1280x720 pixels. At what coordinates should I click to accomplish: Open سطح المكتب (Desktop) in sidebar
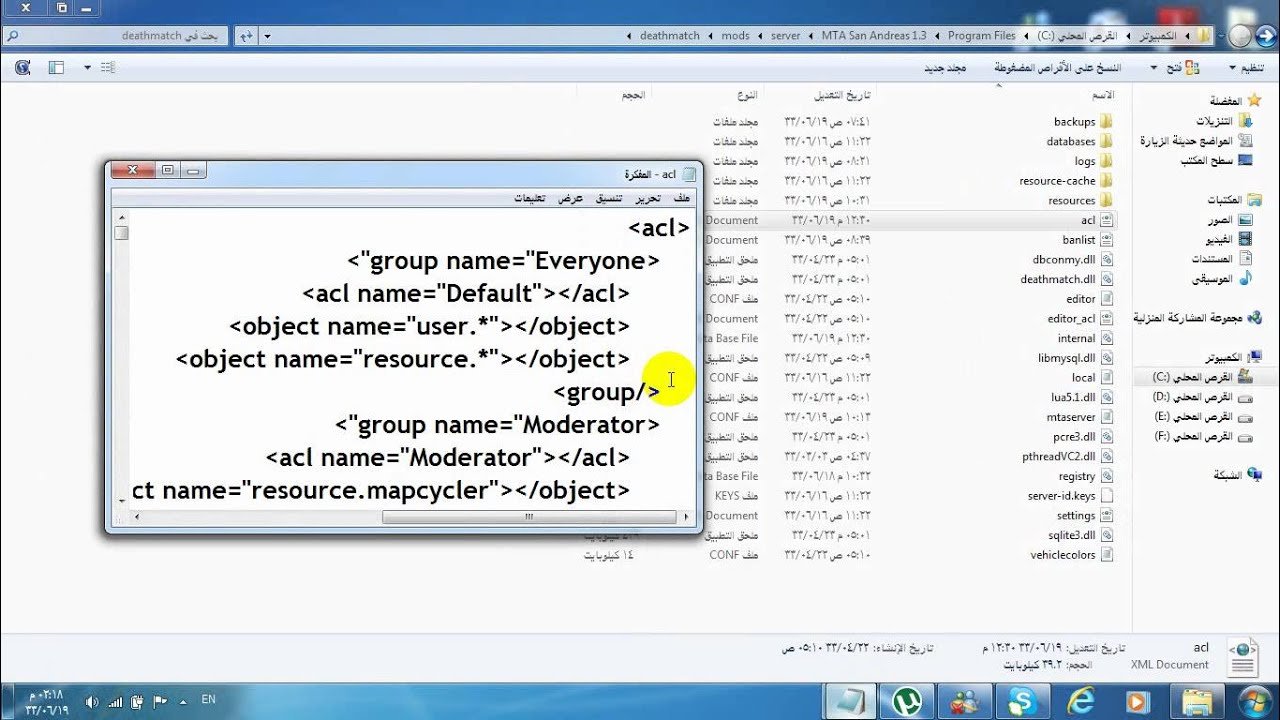pyautogui.click(x=1217, y=160)
